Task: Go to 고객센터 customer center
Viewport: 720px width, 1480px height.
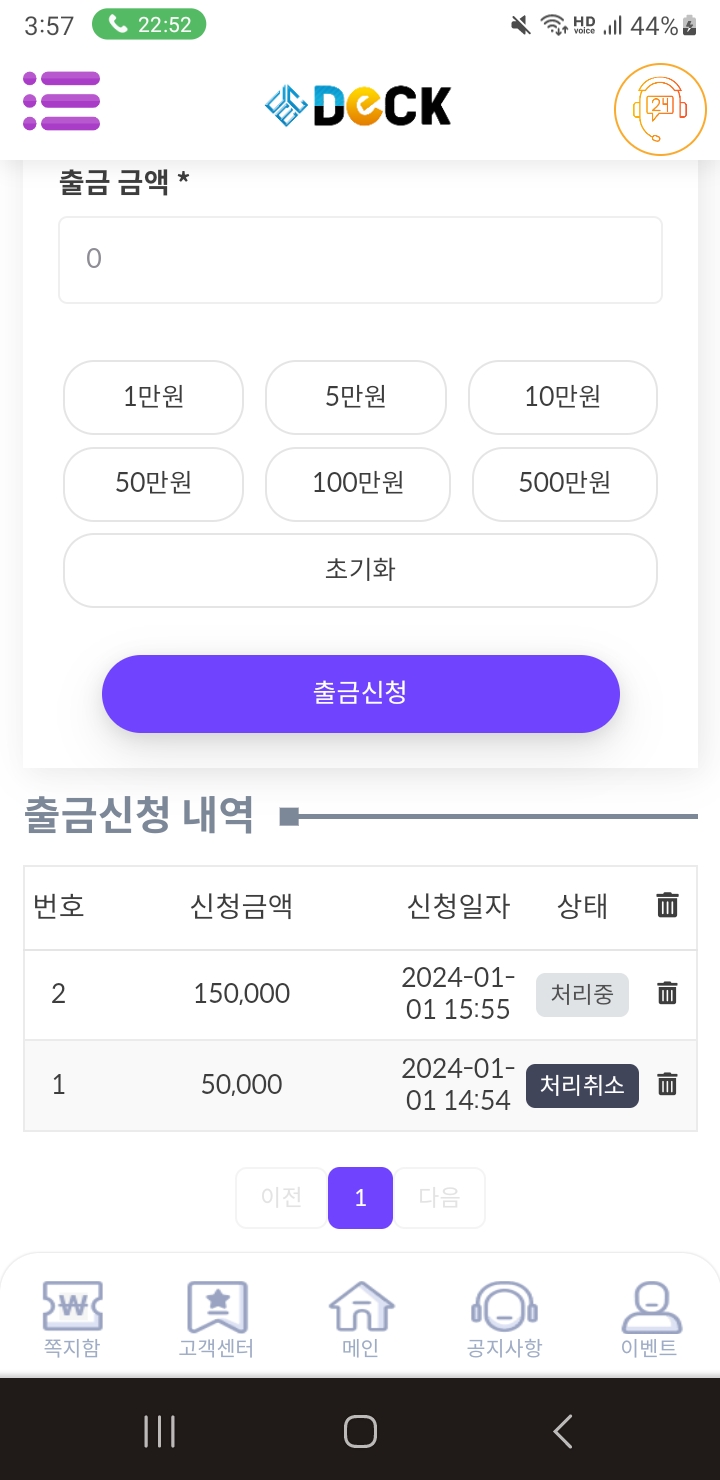Action: tap(217, 1320)
